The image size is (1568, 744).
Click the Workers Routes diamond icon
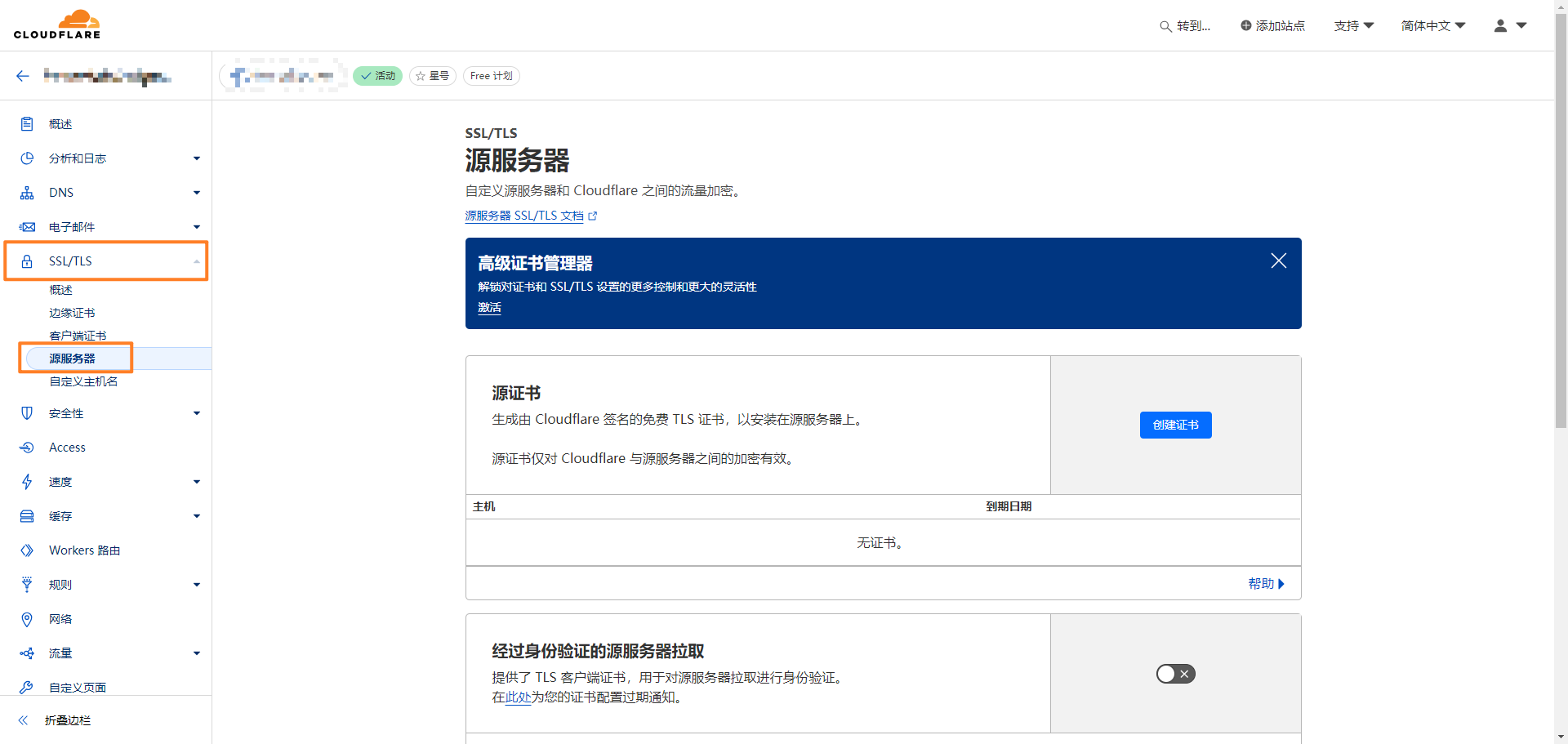[x=27, y=550]
